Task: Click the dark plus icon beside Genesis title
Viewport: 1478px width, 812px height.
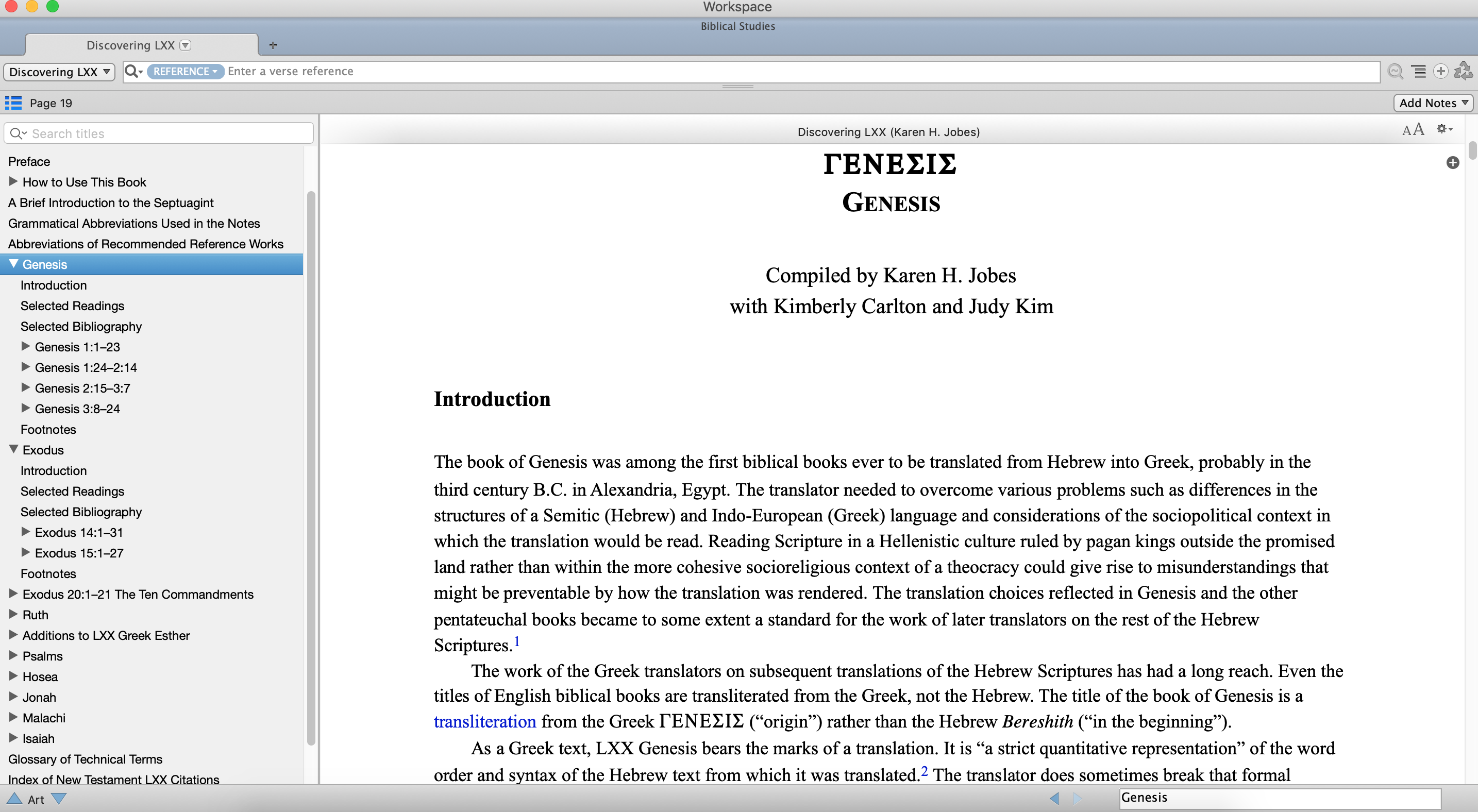Action: pyautogui.click(x=1452, y=163)
